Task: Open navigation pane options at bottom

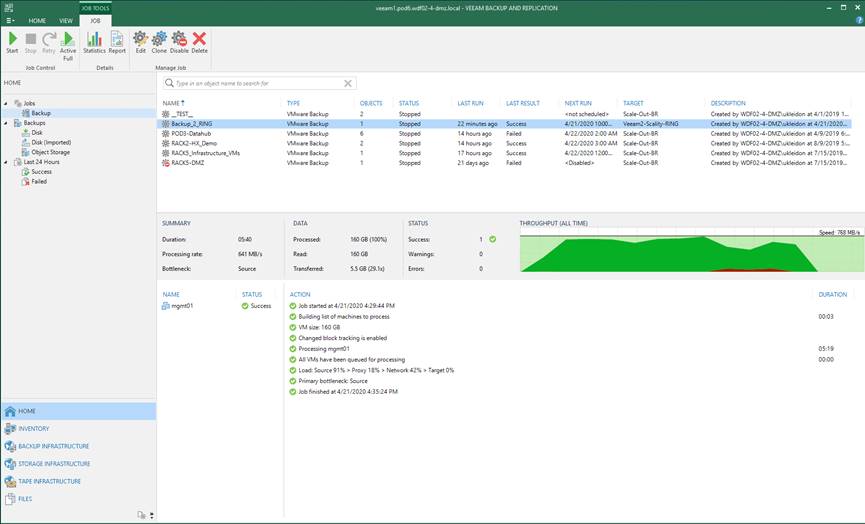Action: pyautogui.click(x=151, y=515)
